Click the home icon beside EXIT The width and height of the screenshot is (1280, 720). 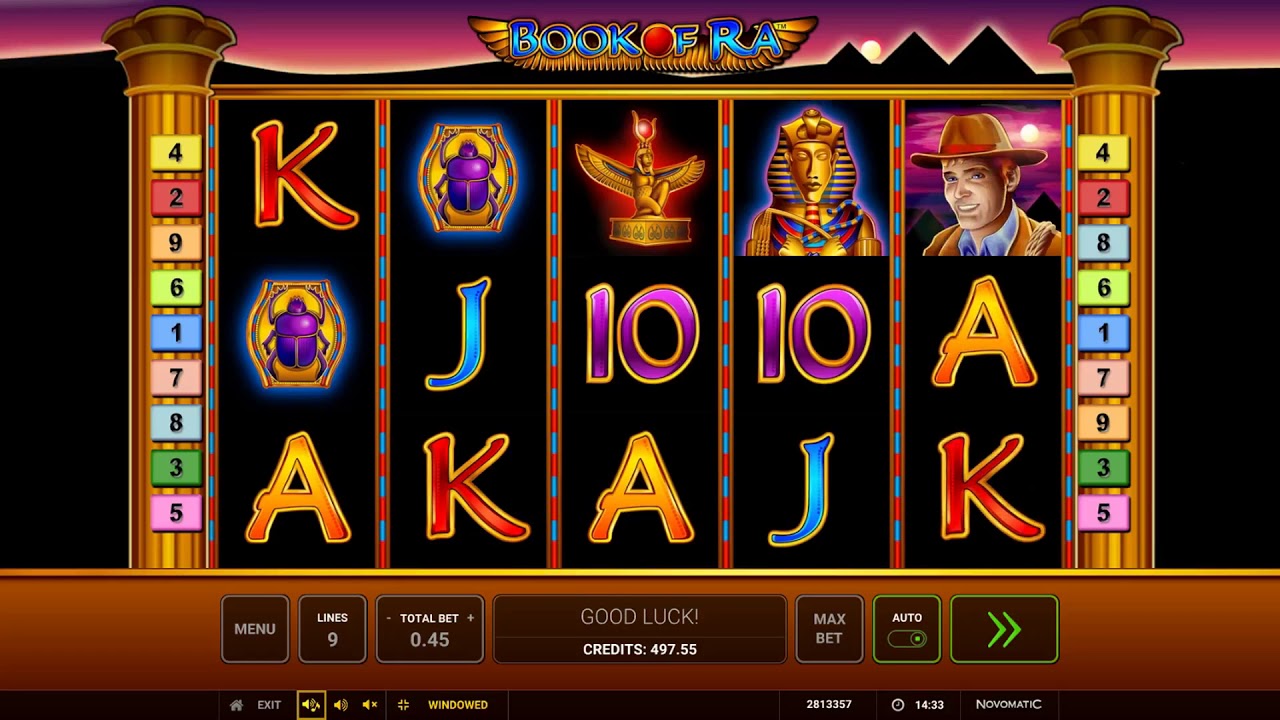(x=236, y=705)
